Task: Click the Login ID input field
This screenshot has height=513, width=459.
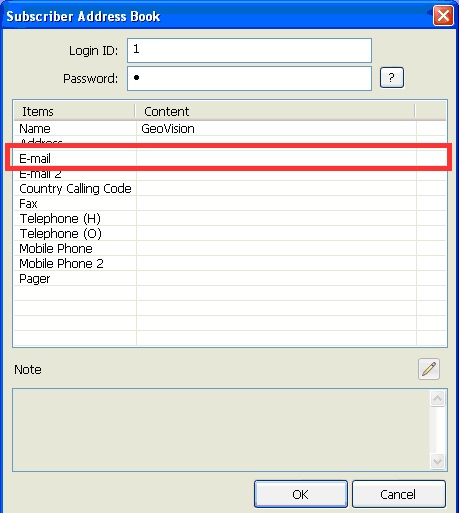Action: coord(249,50)
